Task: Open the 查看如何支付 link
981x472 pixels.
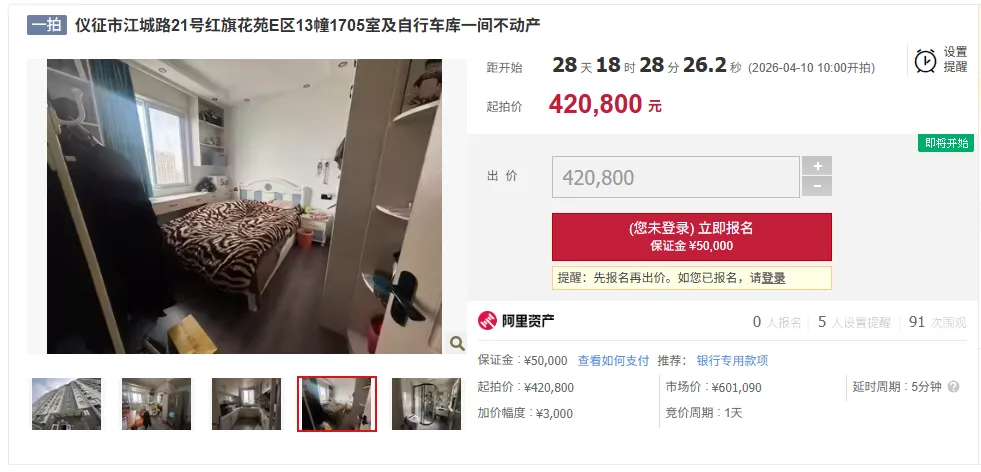Action: coord(613,361)
